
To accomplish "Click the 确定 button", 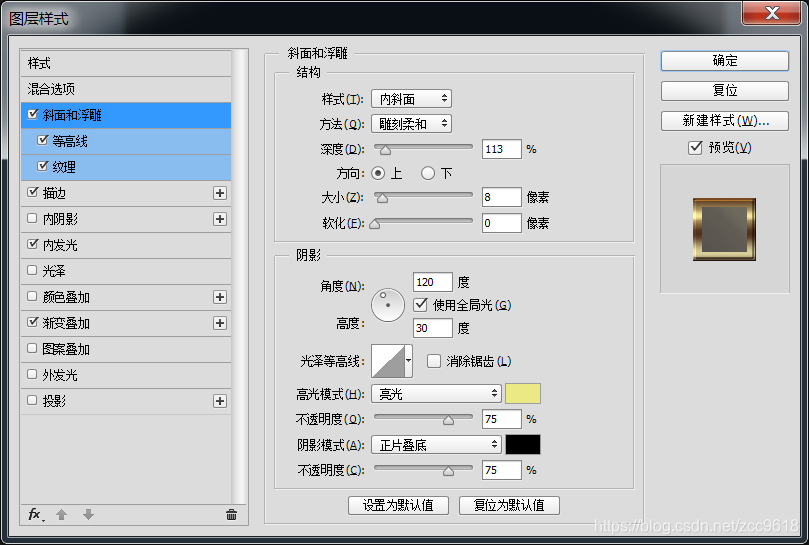I will coord(724,61).
